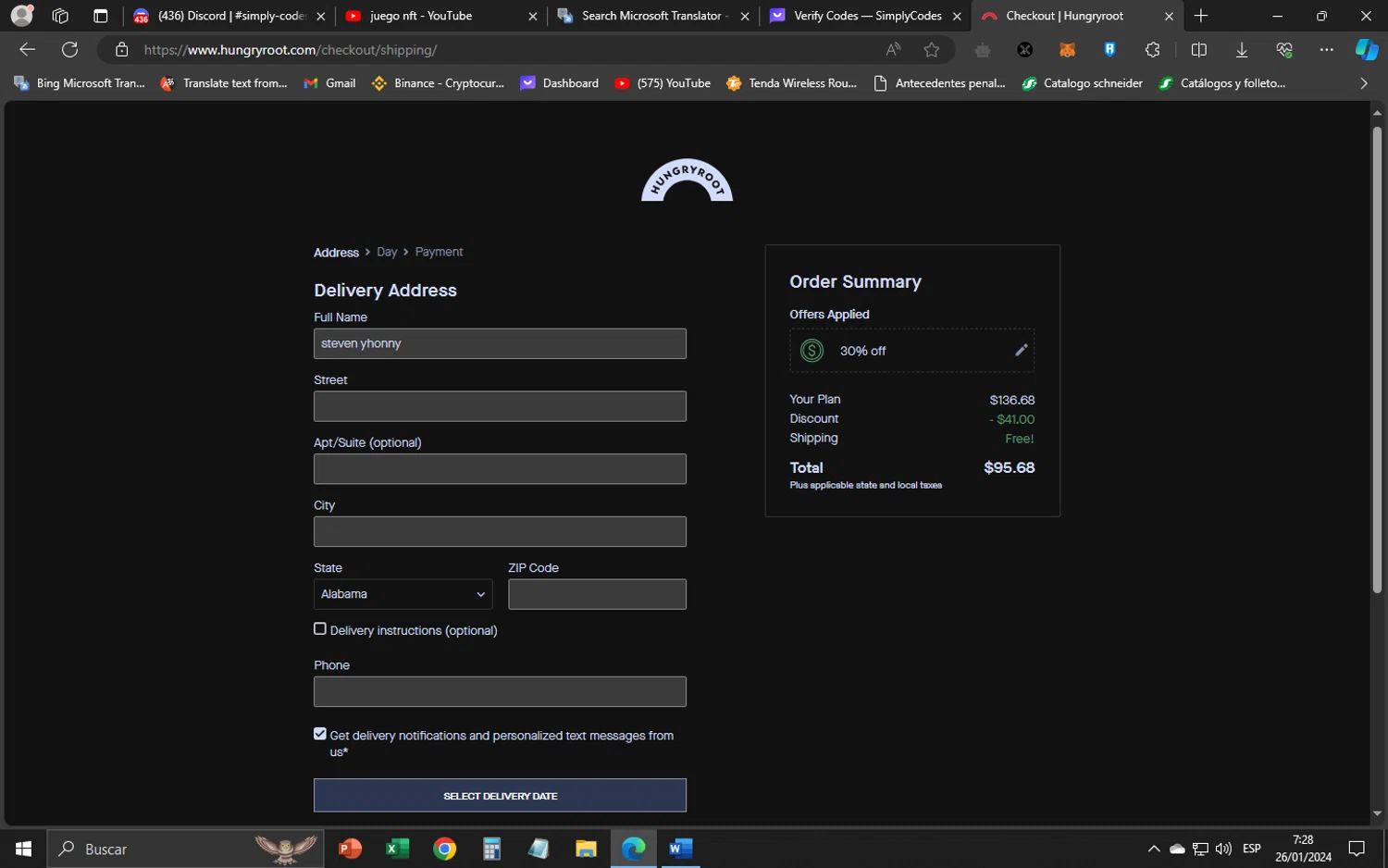1388x868 pixels.
Task: Click the favorites star in the address bar
Action: click(931, 50)
